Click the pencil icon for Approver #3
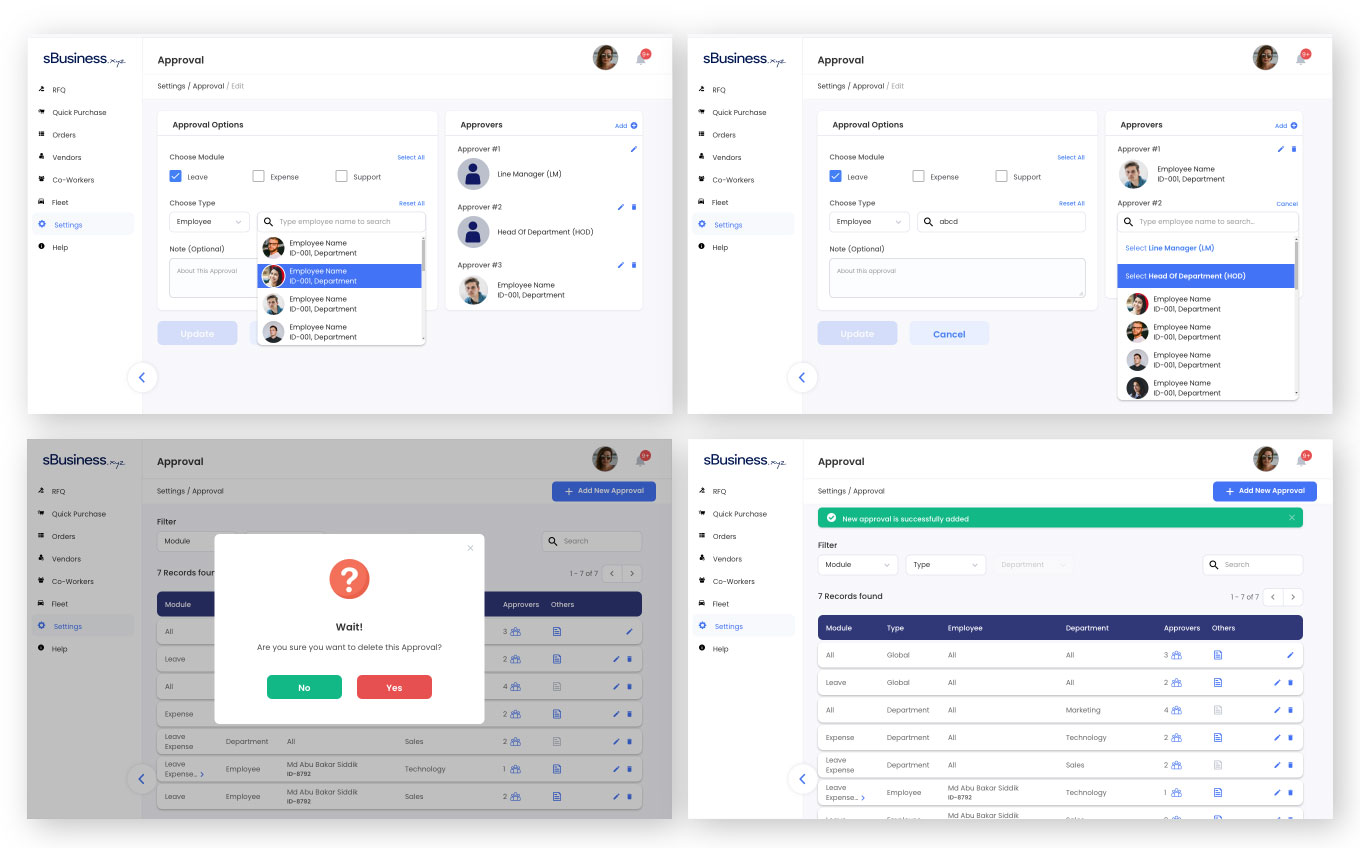This screenshot has width=1360, height=848. (621, 265)
